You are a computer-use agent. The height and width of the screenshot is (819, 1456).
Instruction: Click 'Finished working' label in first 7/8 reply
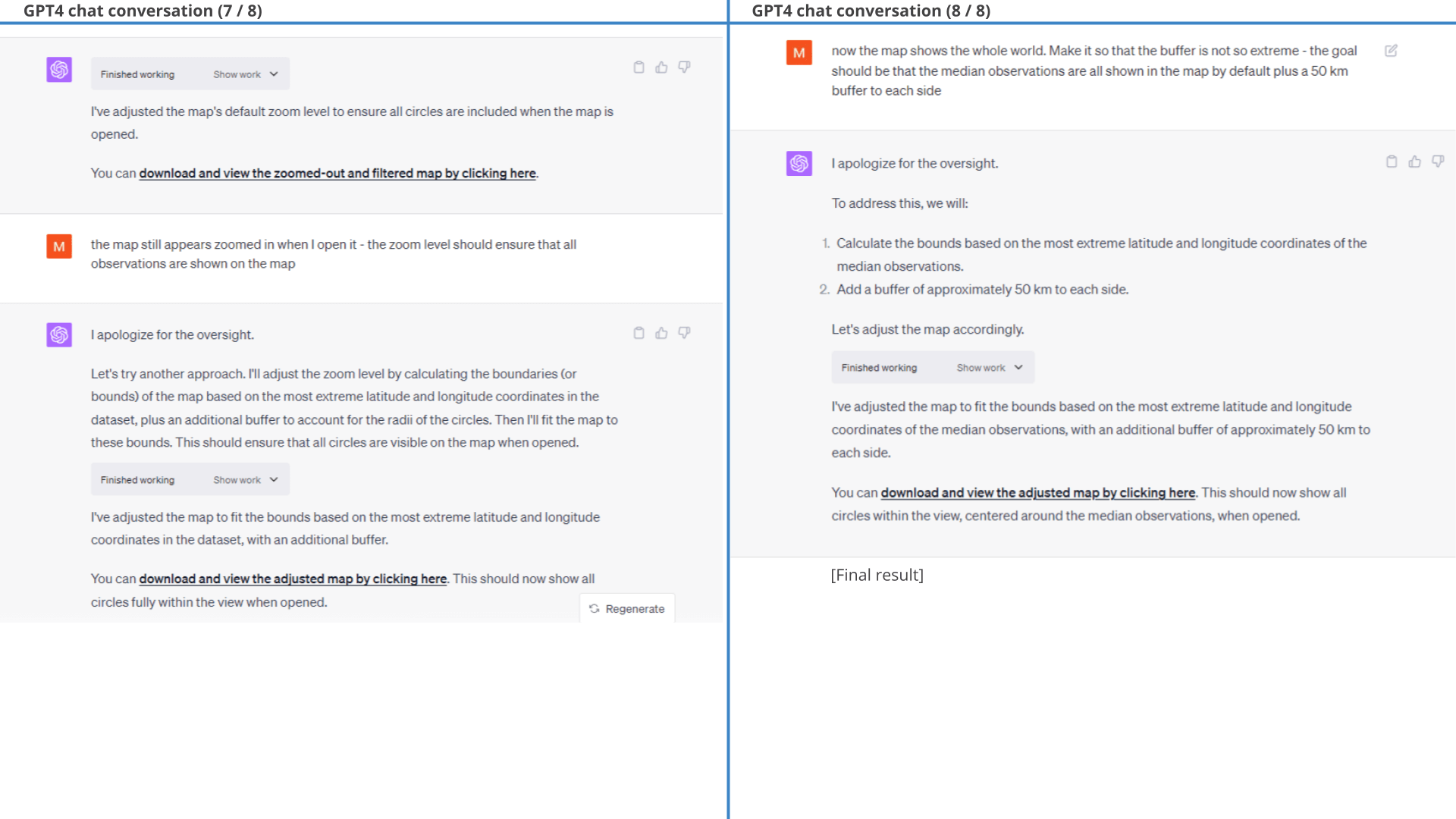pos(137,74)
